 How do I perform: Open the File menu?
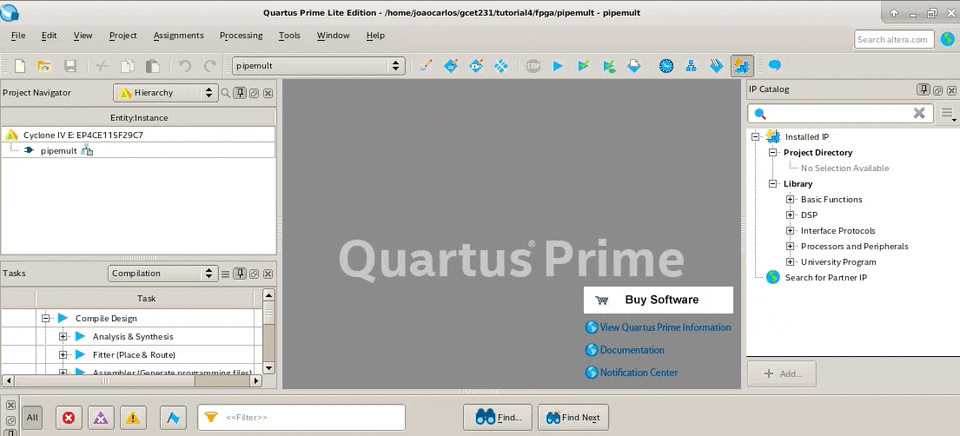point(18,36)
